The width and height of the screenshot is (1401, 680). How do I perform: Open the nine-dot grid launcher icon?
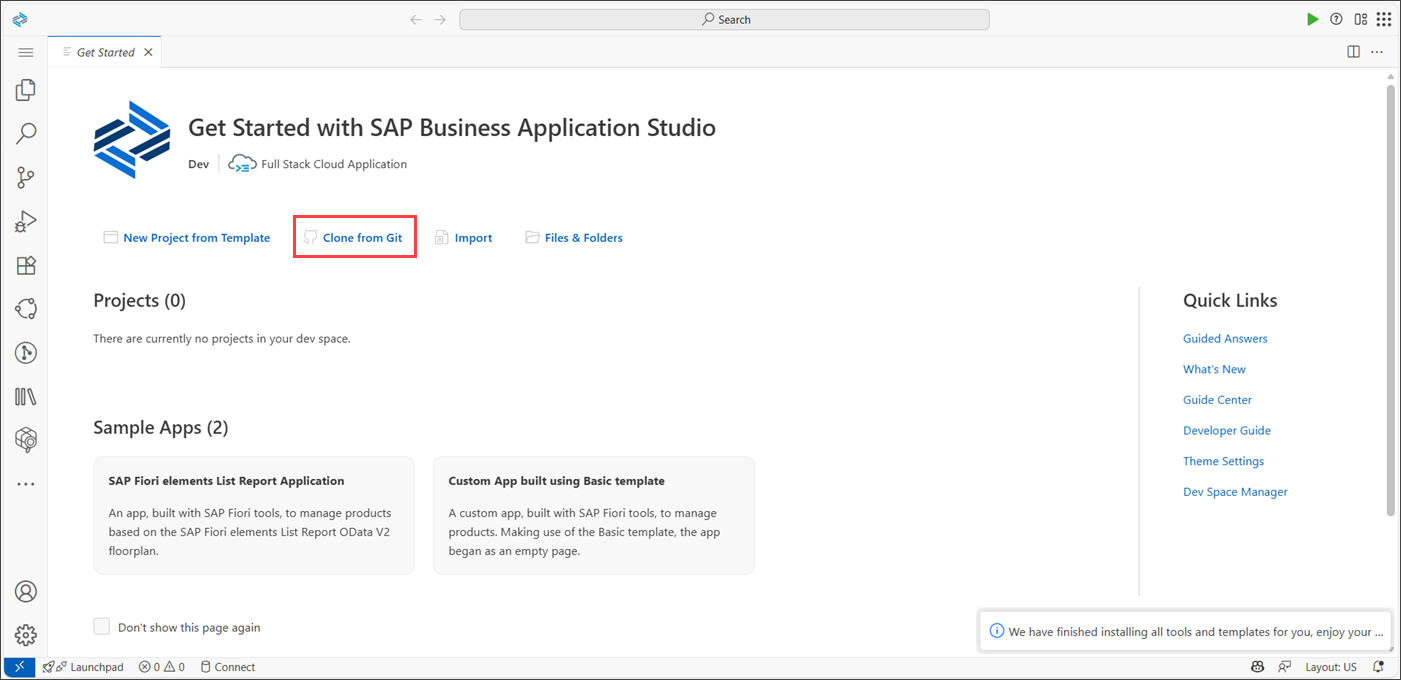click(x=1385, y=19)
